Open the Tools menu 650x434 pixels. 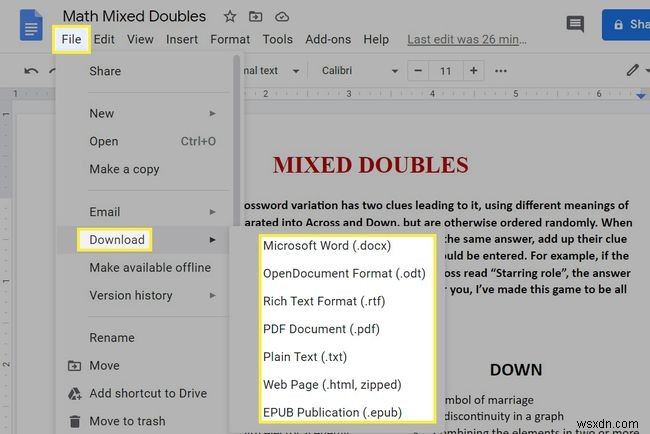click(x=277, y=39)
